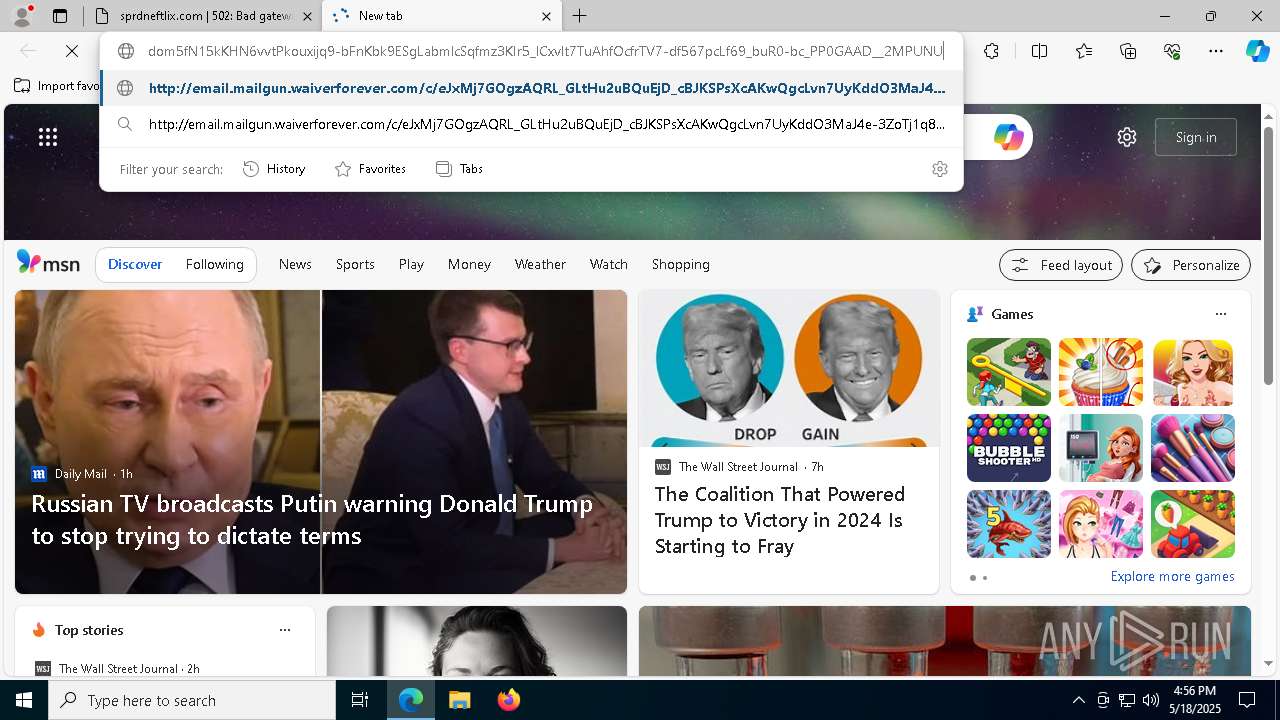Open the Coalition That Powered Trump article
This screenshot has width=1280, height=720.
[780, 520]
